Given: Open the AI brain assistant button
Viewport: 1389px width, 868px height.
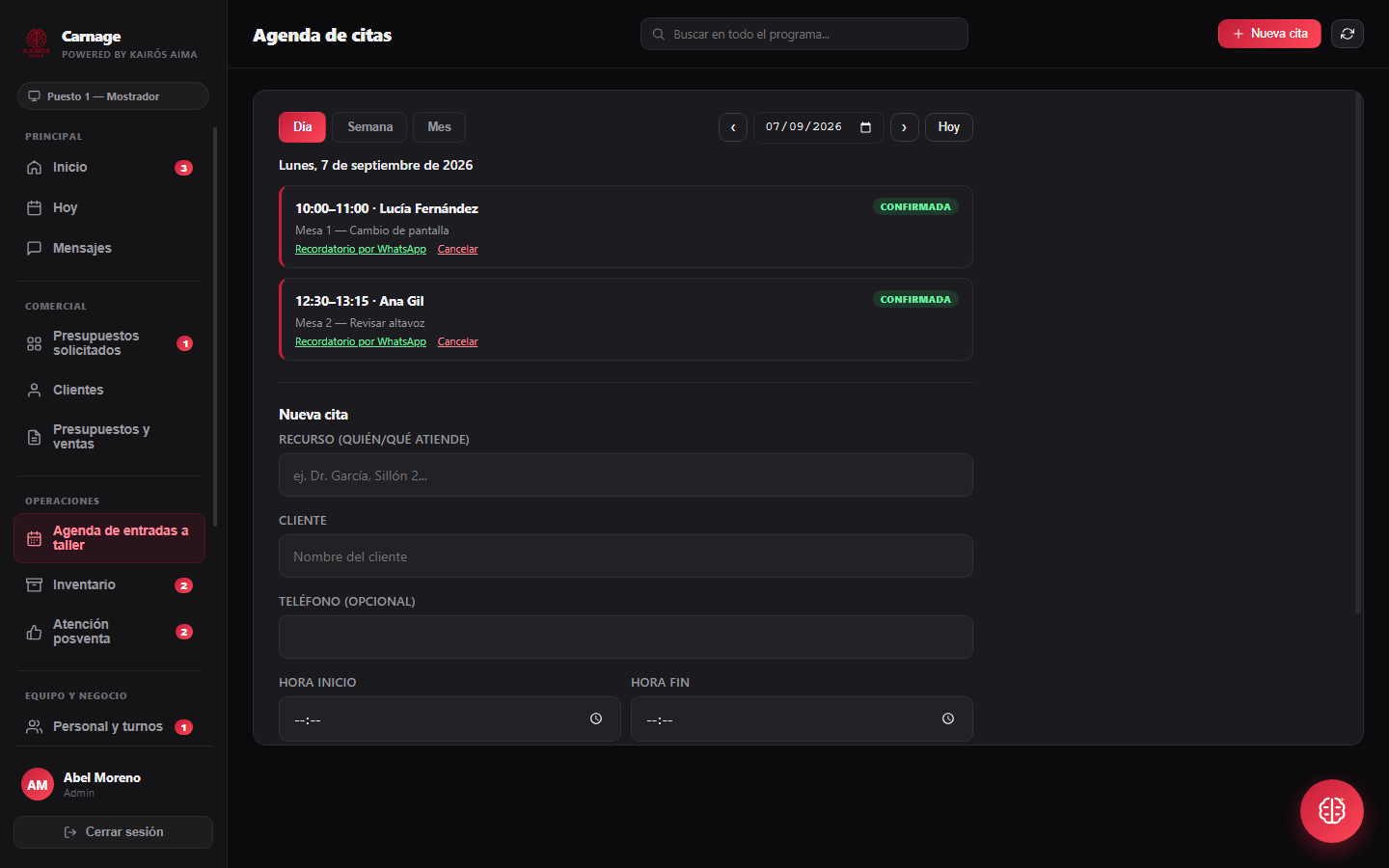Looking at the screenshot, I should 1331,811.
